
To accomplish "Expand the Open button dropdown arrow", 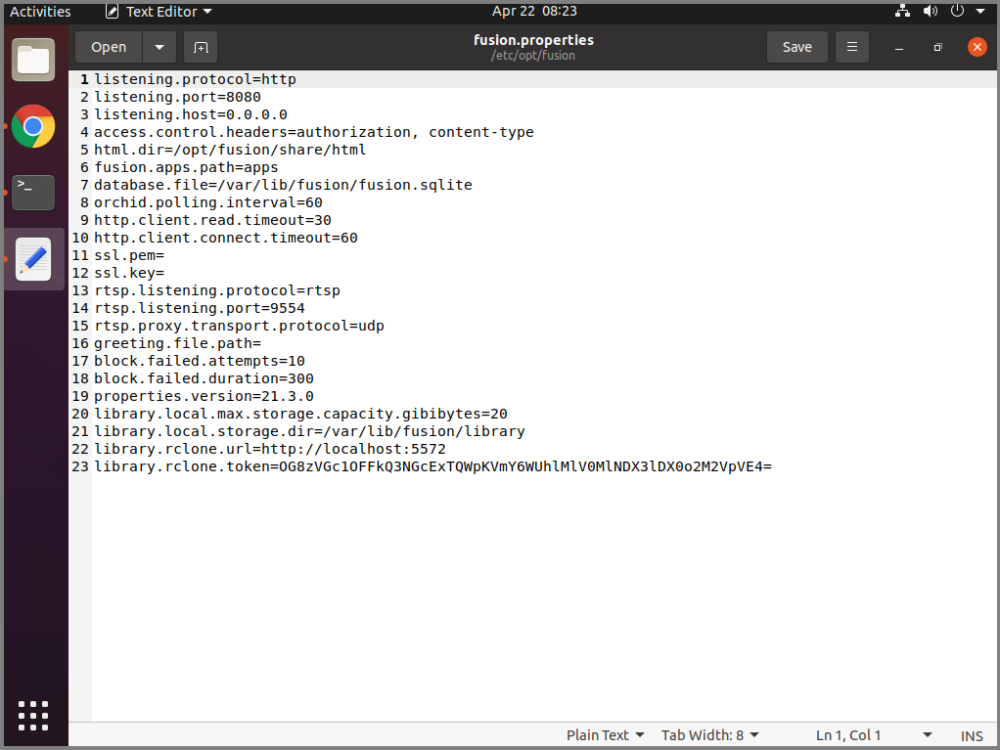I will pos(158,46).
